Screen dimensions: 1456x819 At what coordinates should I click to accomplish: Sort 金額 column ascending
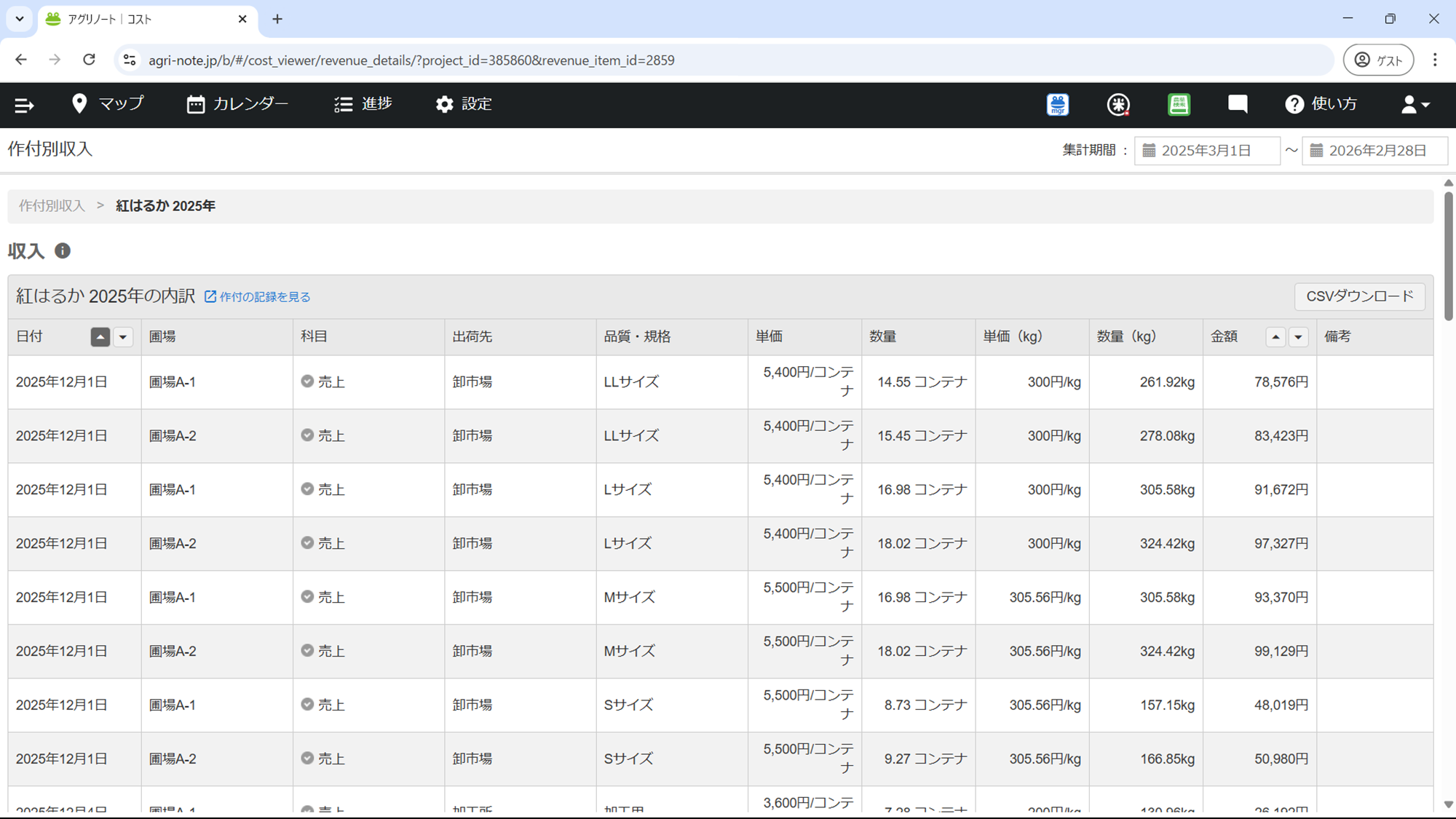click(1275, 337)
